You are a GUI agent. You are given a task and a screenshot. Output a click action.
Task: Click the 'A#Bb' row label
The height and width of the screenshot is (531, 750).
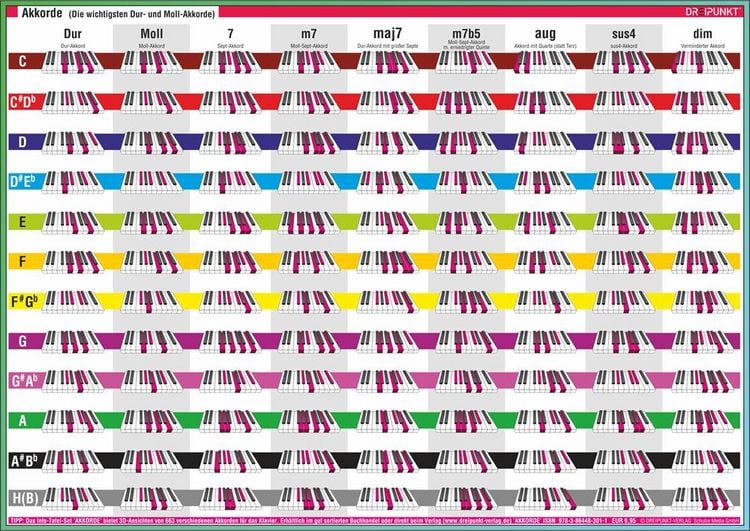coord(24,461)
